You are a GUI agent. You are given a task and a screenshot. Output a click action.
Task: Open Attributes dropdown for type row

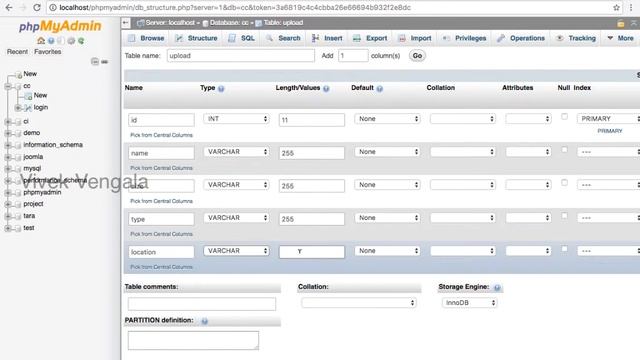(528, 218)
